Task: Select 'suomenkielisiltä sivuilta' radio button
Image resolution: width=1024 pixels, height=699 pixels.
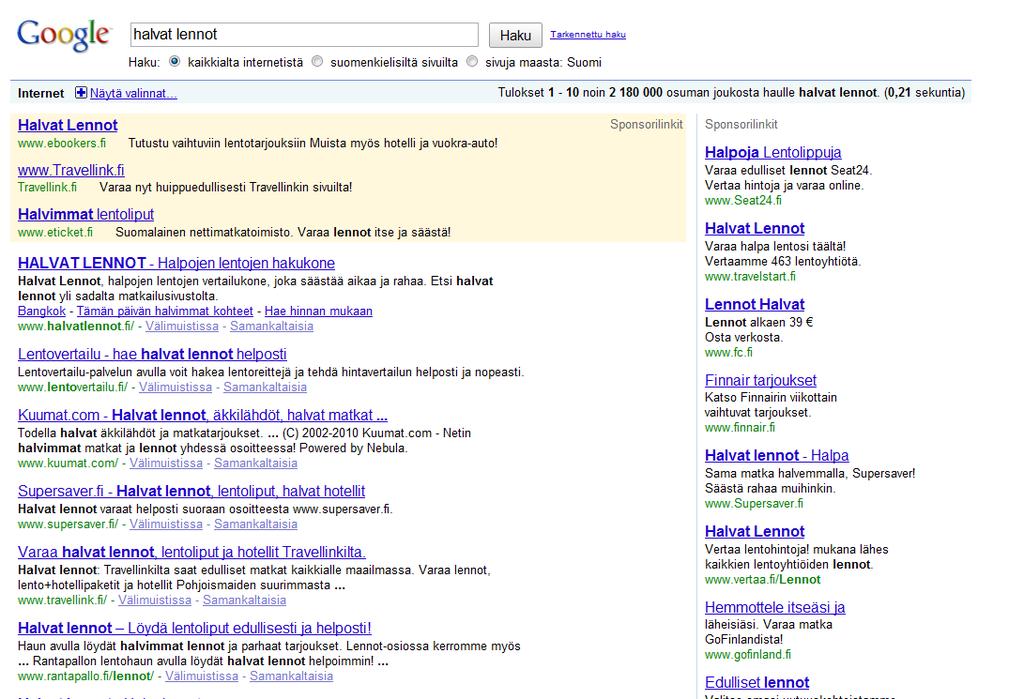Action: coord(317,61)
